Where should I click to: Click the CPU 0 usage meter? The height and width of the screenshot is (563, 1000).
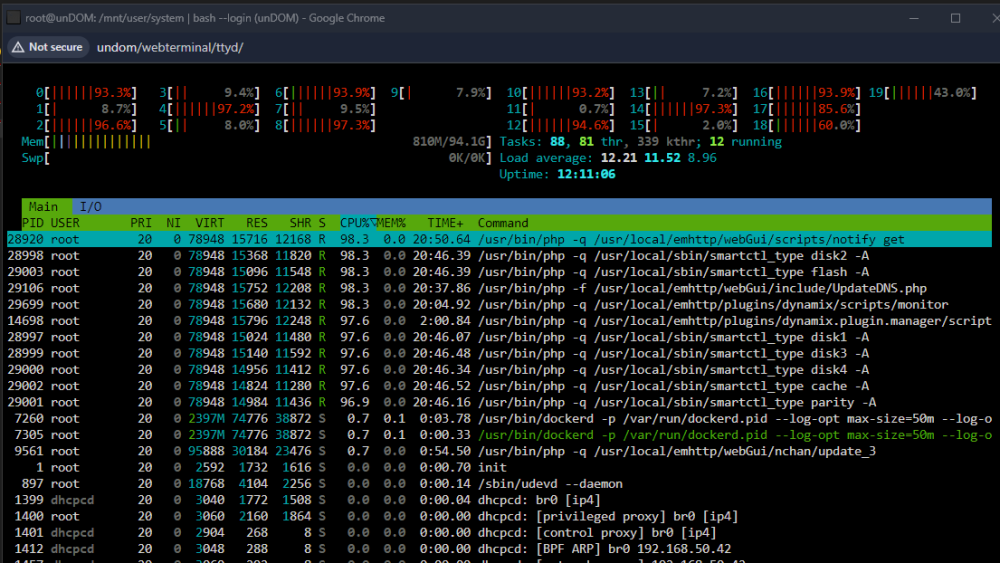pyautogui.click(x=86, y=93)
